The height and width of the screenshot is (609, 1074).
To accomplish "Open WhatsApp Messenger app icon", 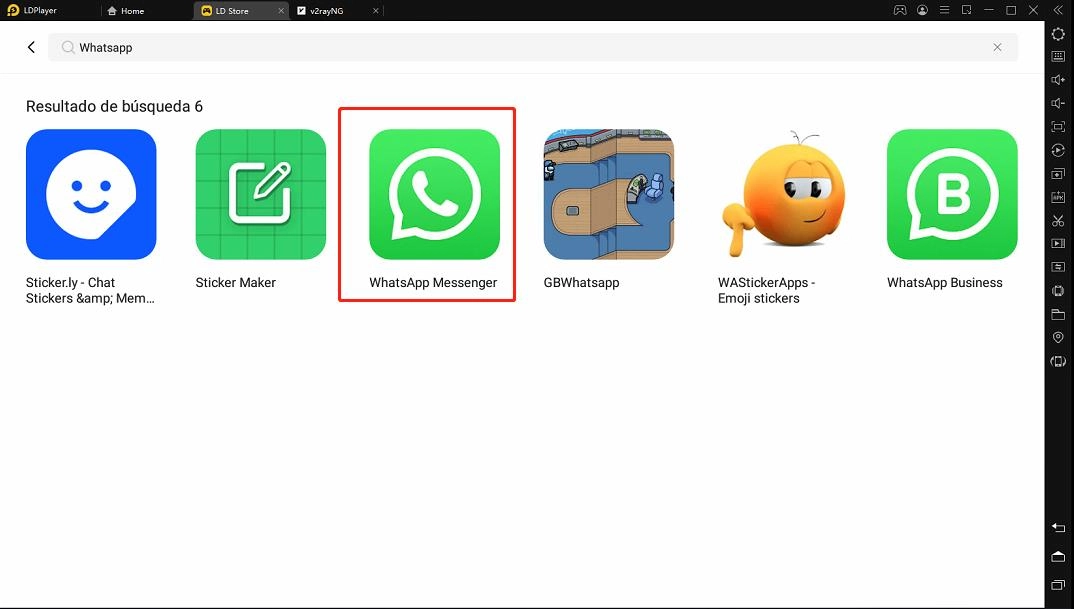I will point(434,195).
